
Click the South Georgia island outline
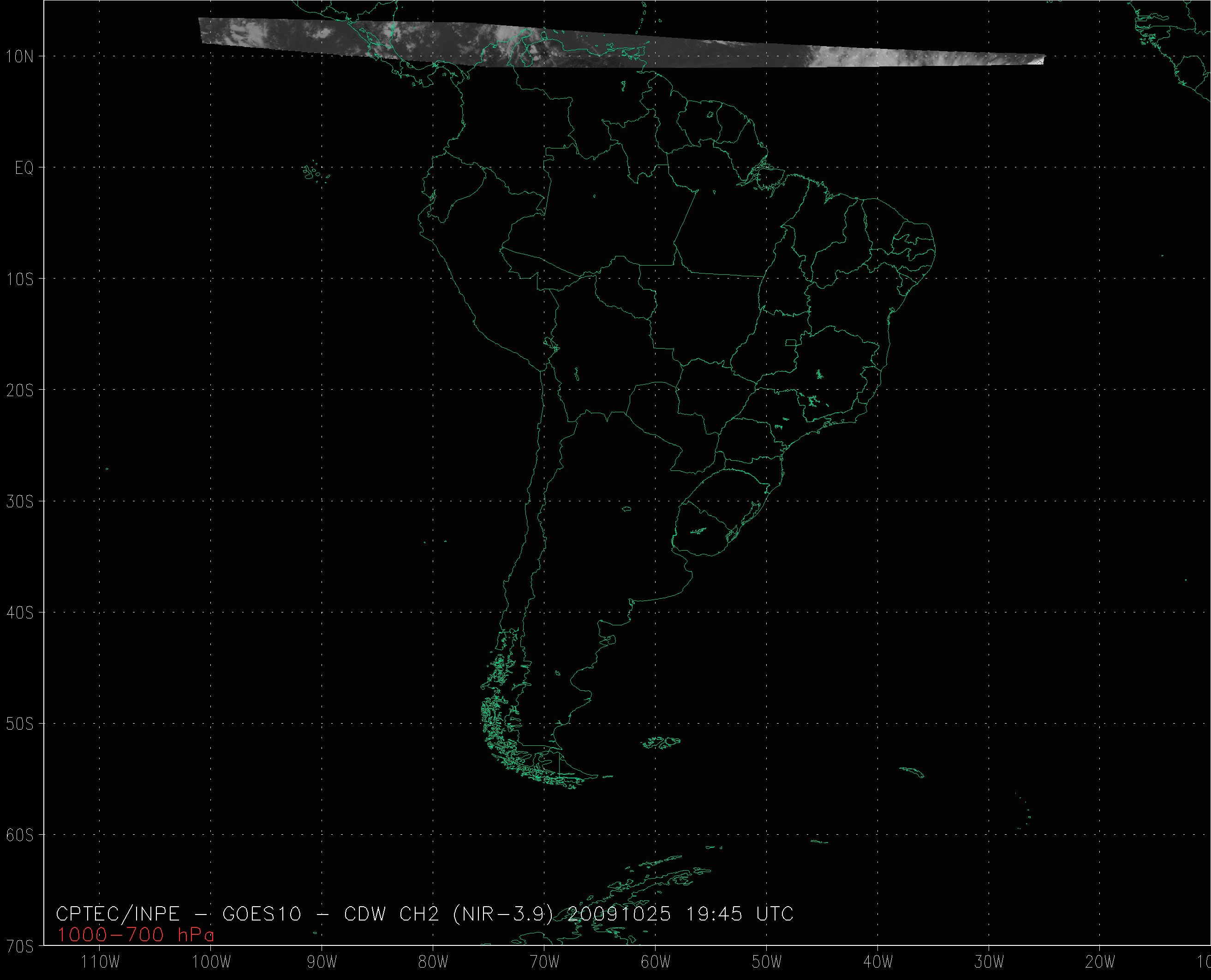click(x=913, y=772)
